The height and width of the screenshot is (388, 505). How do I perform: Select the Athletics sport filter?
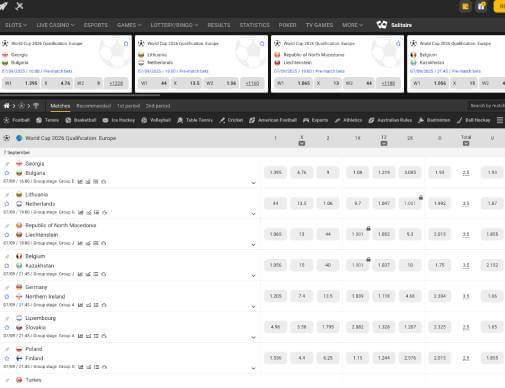click(348, 120)
